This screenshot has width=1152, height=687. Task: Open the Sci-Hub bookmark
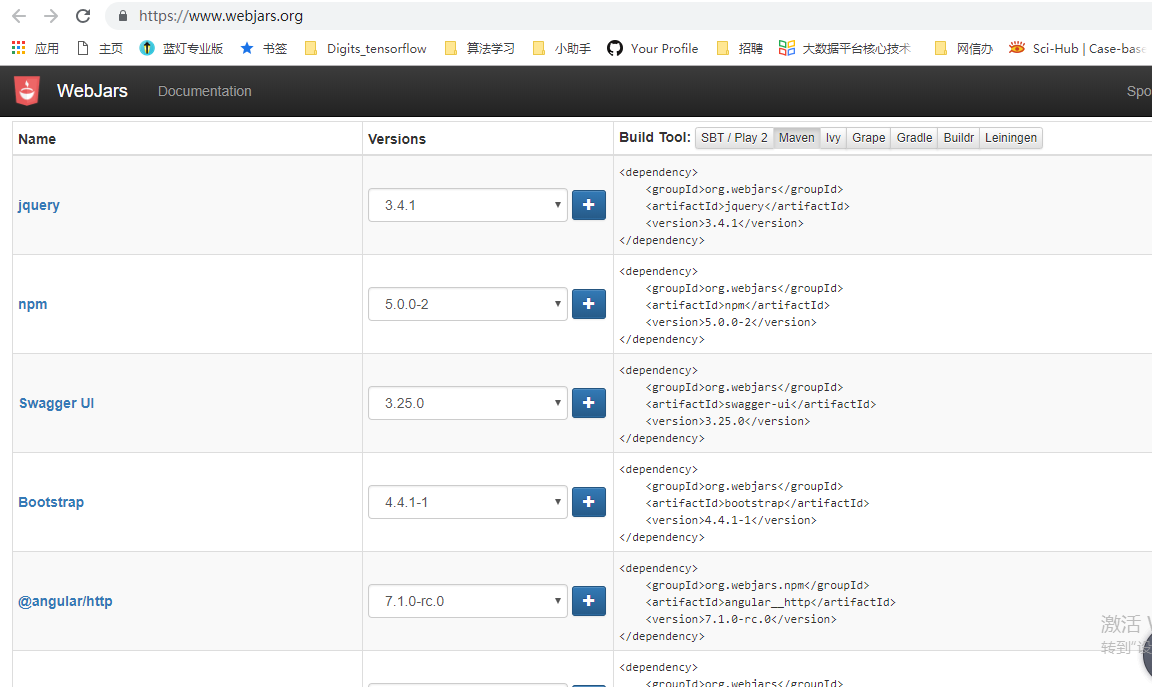click(x=1076, y=48)
